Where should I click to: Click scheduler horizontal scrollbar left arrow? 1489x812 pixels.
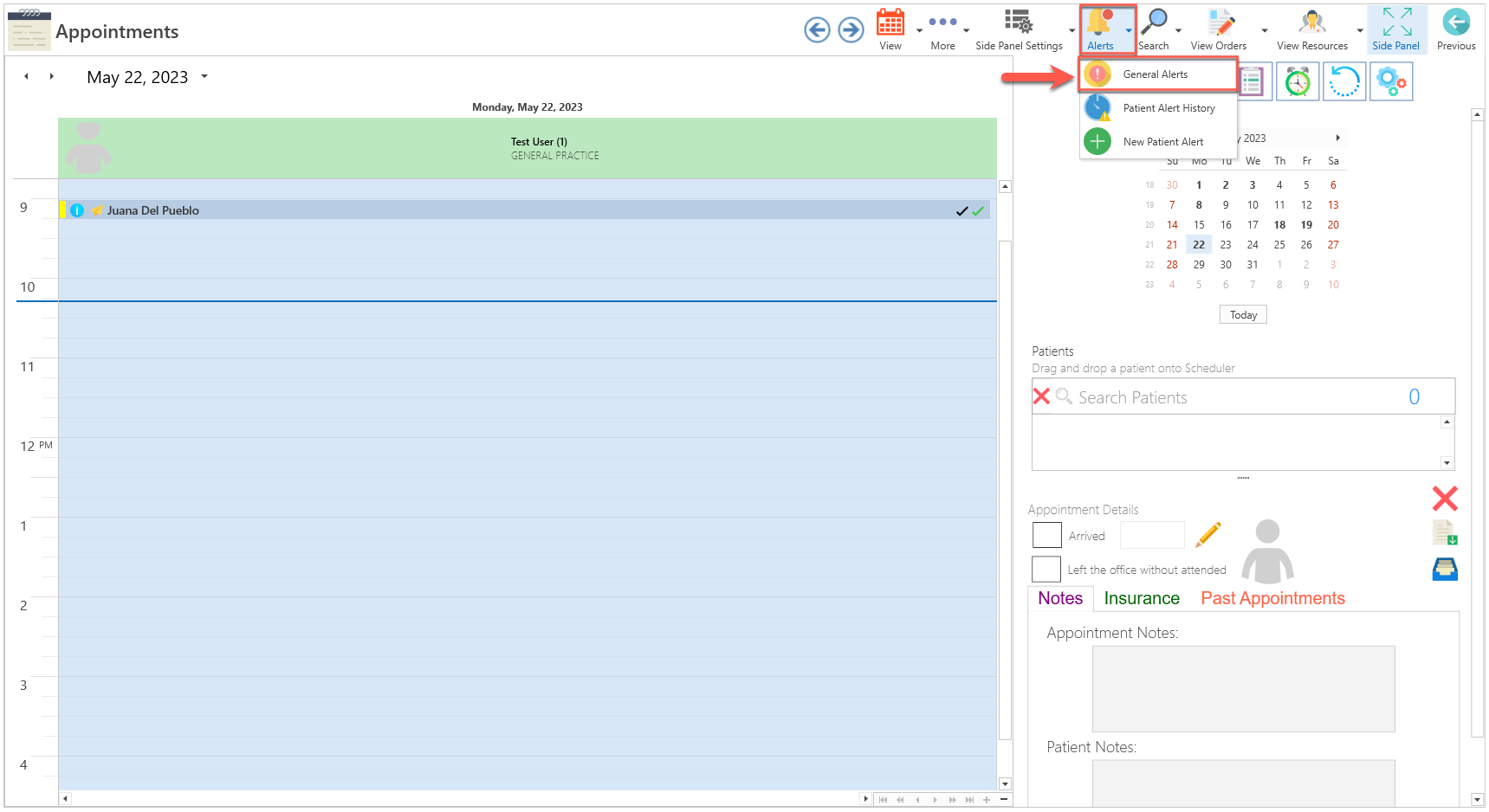pos(65,799)
